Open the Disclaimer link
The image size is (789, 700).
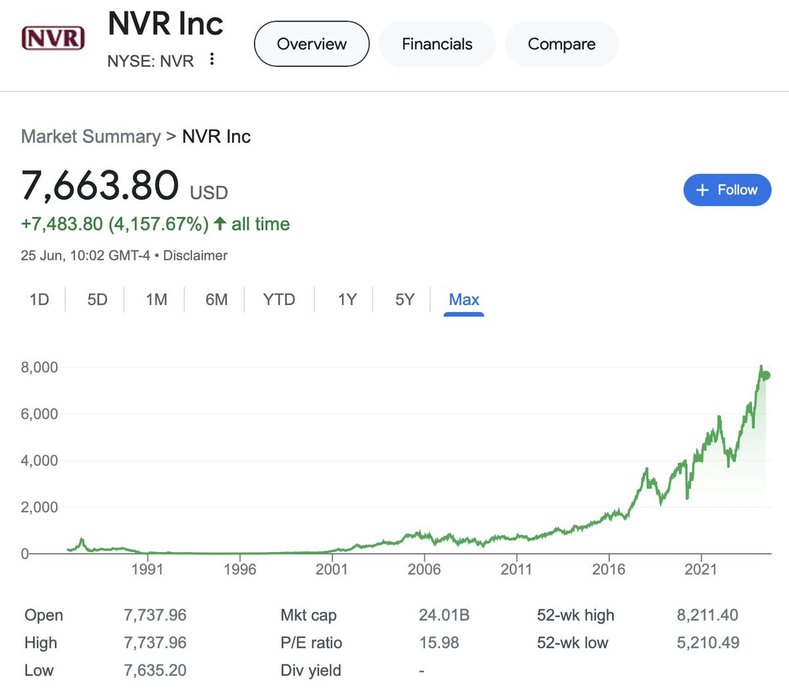[195, 255]
